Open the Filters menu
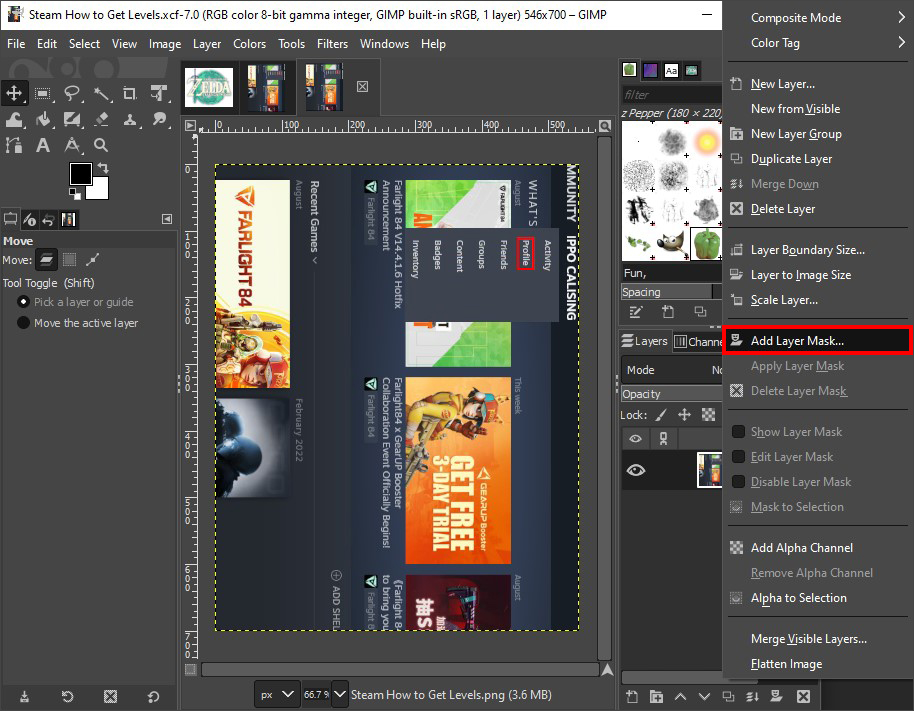 click(332, 44)
